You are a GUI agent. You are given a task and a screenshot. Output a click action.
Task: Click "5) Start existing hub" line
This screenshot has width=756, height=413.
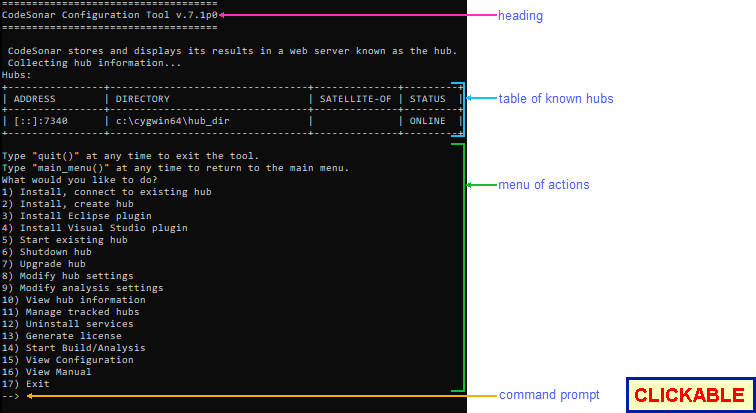click(x=65, y=240)
